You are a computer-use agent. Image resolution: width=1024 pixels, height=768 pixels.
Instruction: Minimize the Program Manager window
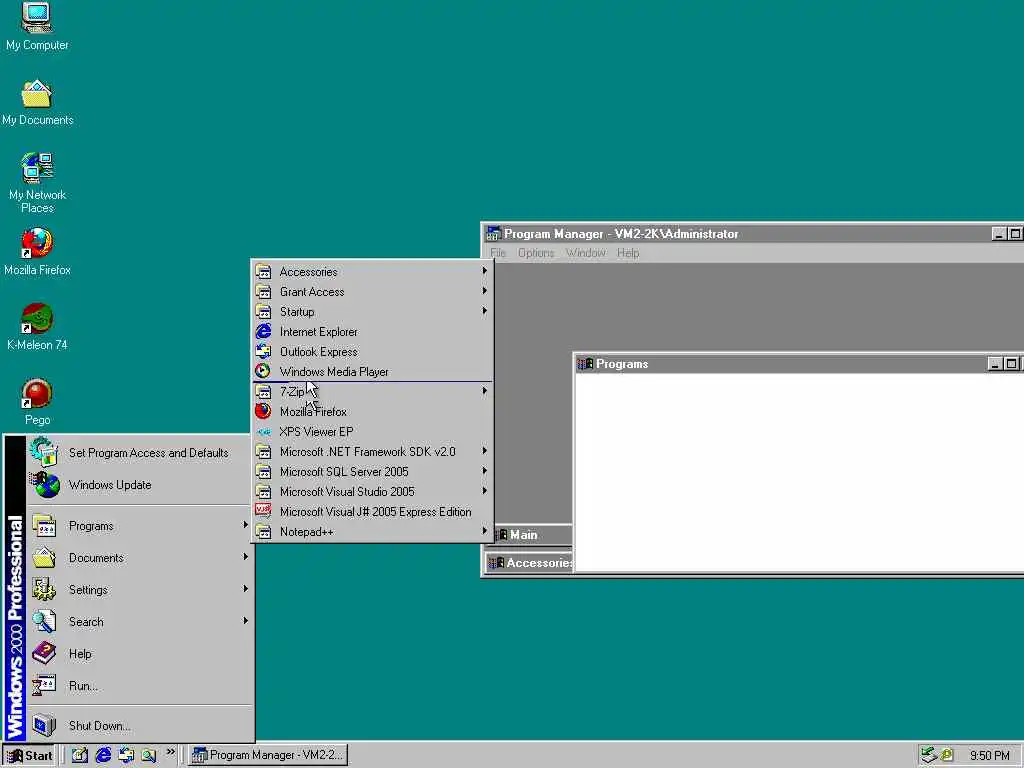tap(999, 234)
